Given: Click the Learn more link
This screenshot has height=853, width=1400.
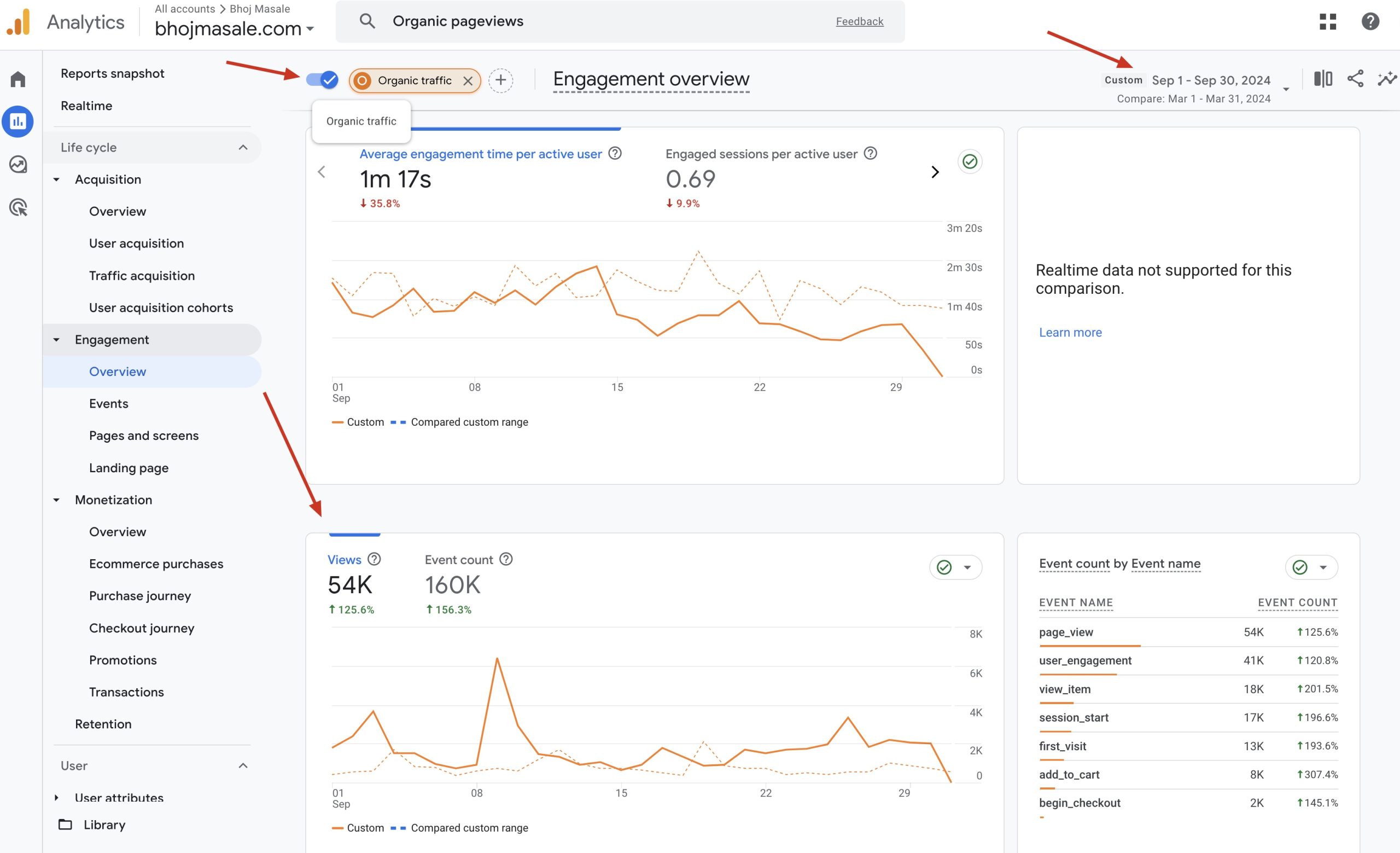Looking at the screenshot, I should pyautogui.click(x=1070, y=333).
